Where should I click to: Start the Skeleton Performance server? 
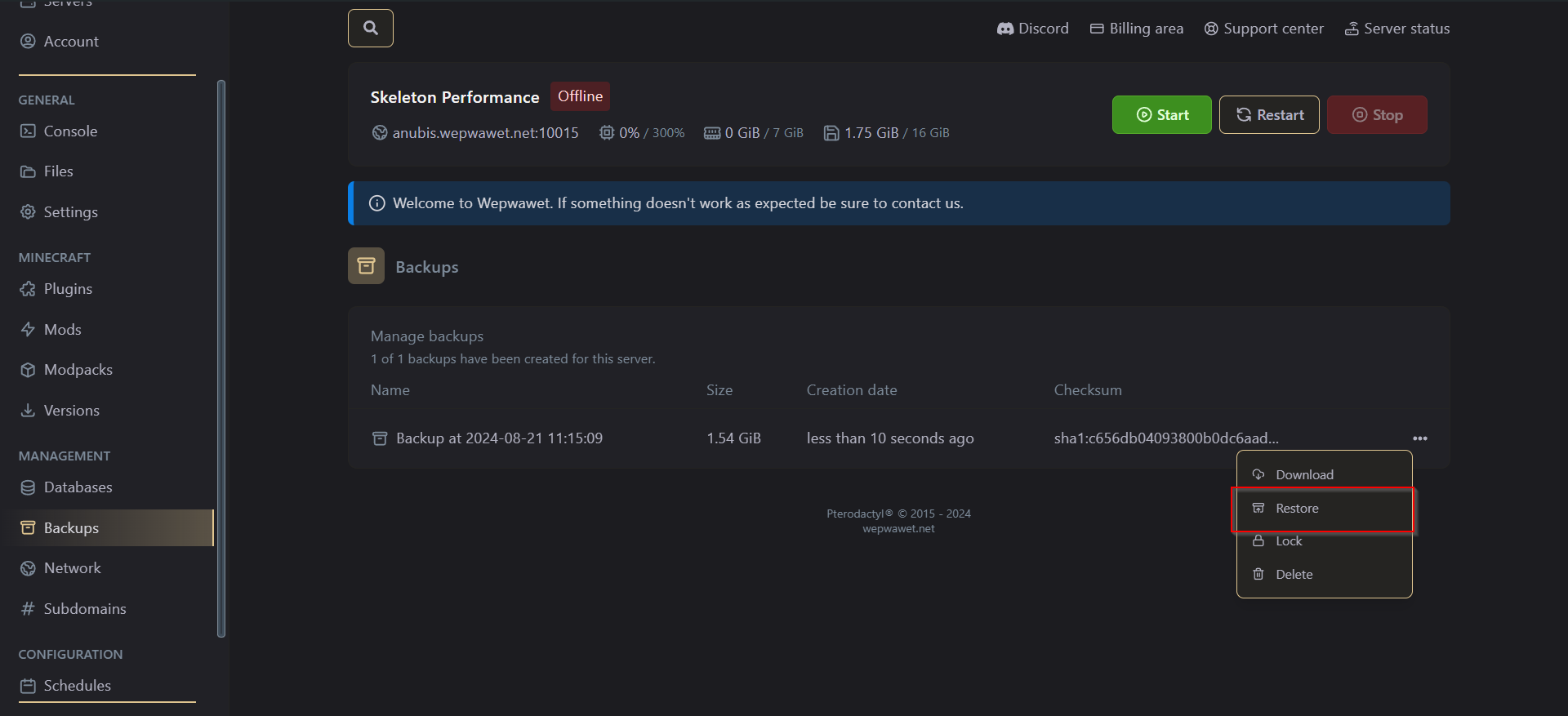click(x=1161, y=115)
